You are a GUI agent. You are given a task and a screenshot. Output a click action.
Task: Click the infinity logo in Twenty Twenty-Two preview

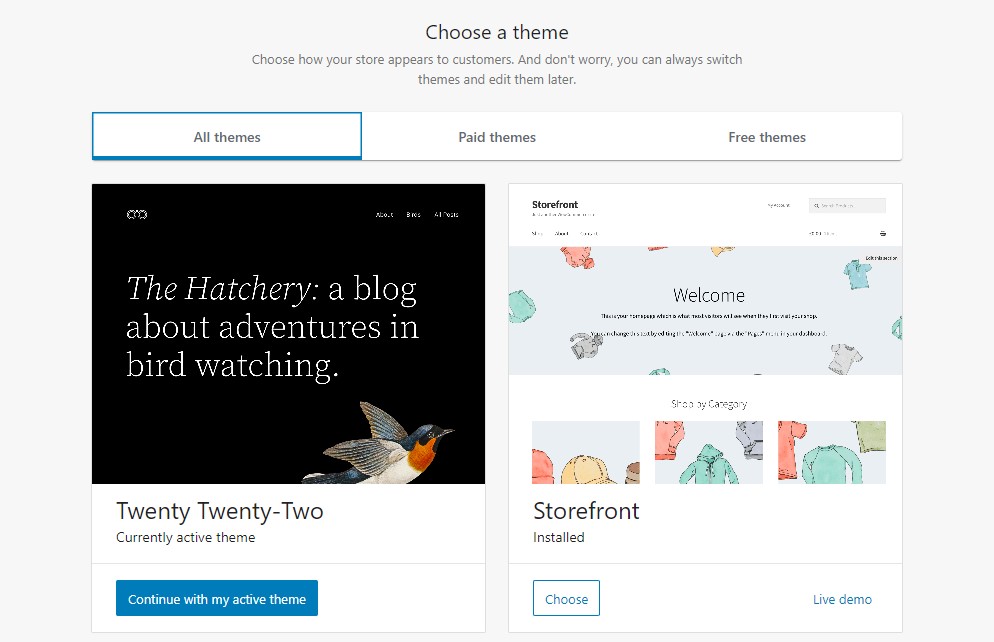[137, 214]
